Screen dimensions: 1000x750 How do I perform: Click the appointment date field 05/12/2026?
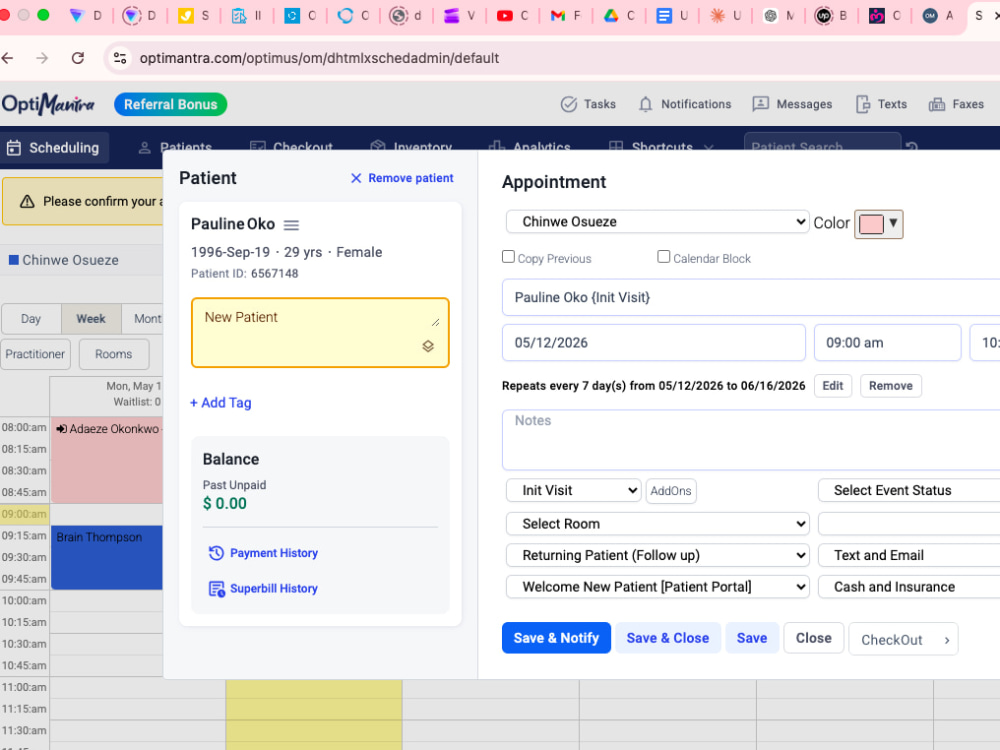(x=654, y=343)
